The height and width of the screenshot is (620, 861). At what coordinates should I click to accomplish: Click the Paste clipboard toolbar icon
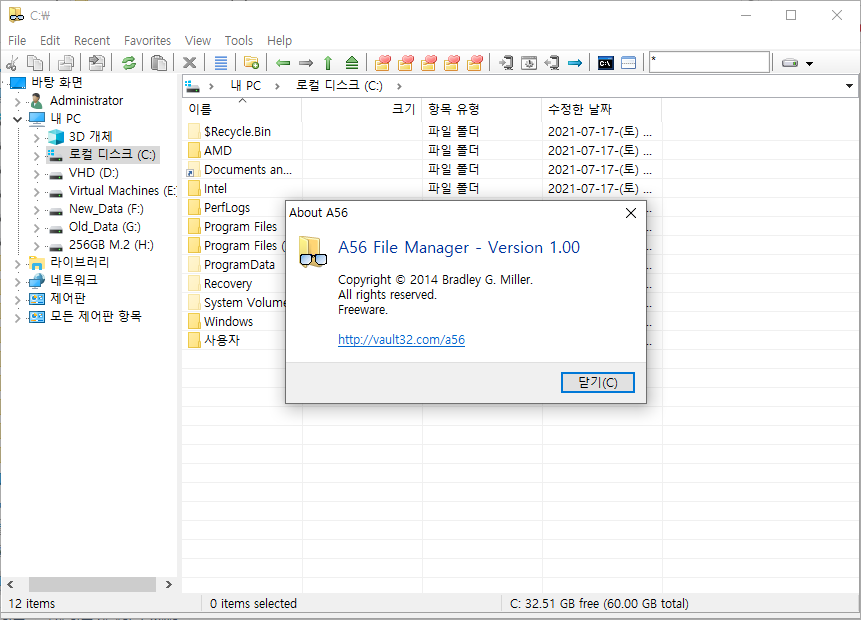pyautogui.click(x=159, y=63)
